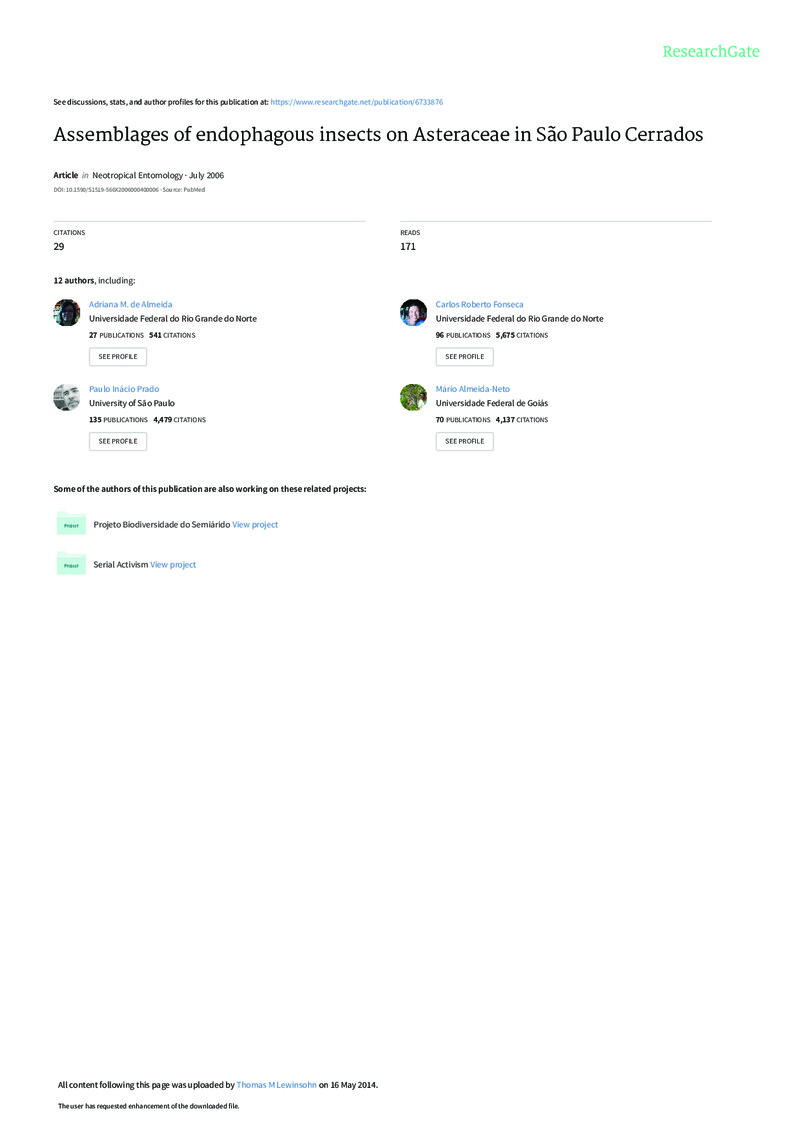Image resolution: width=800 pixels, height=1131 pixels.
Task: Open the researchgate.net publication URL
Action: pyautogui.click(x=356, y=102)
